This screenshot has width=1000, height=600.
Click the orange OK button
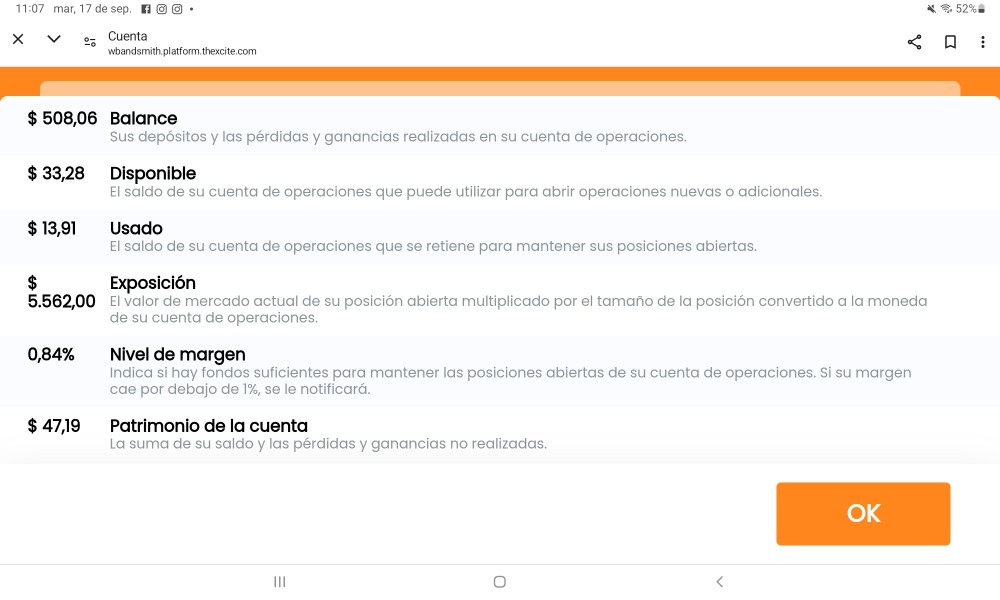pyautogui.click(x=863, y=513)
